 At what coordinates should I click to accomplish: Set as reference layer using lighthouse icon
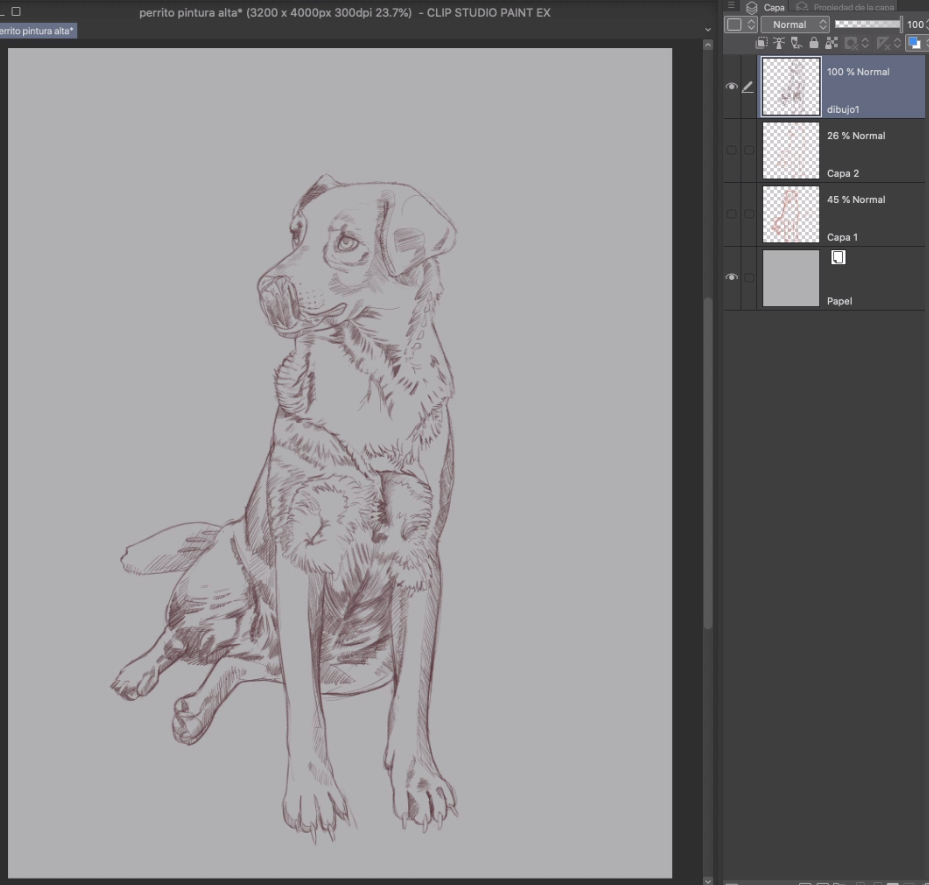point(779,43)
